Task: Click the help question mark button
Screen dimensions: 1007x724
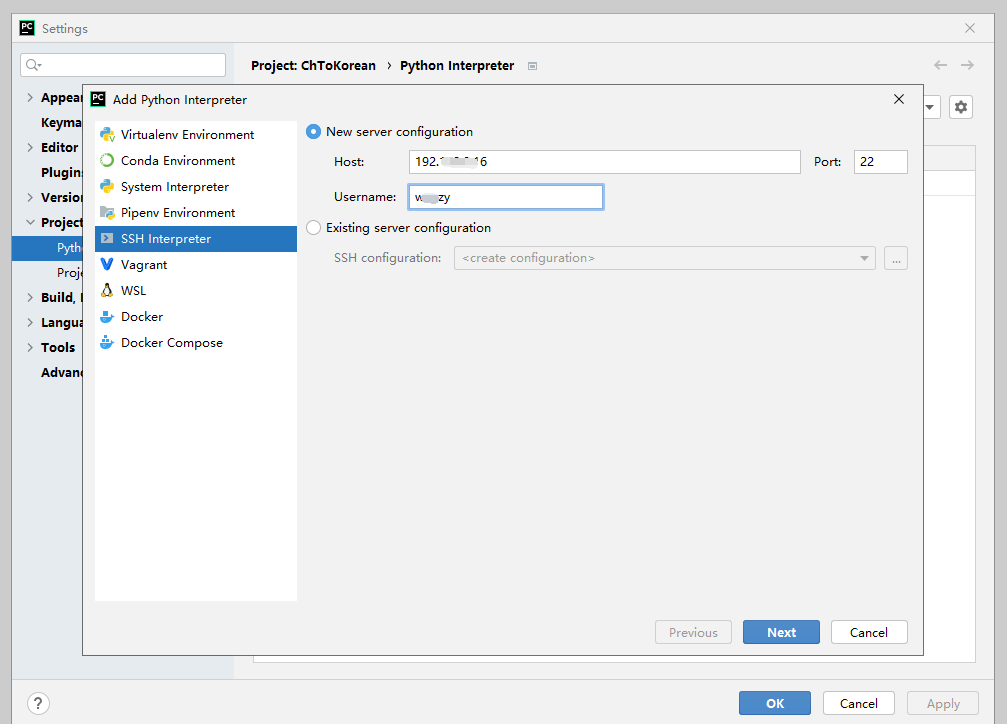Action: [39, 703]
